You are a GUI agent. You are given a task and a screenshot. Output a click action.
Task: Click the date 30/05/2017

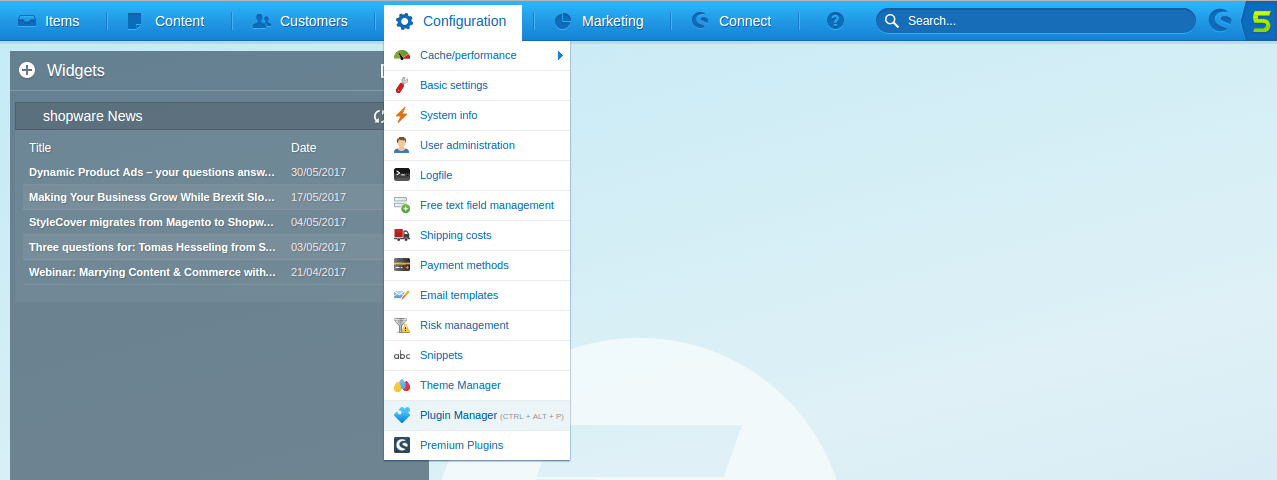[x=318, y=172]
